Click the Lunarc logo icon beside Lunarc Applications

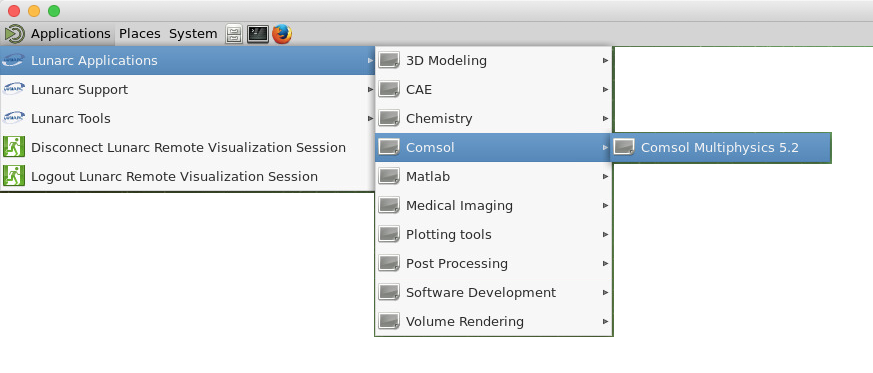(x=13, y=60)
